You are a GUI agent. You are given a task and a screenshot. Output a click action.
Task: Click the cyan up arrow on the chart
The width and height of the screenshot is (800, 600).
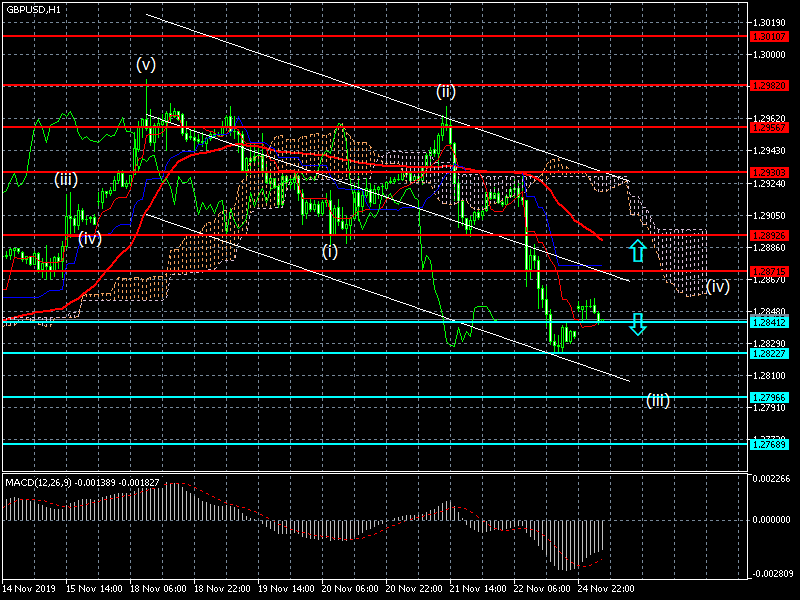637,251
